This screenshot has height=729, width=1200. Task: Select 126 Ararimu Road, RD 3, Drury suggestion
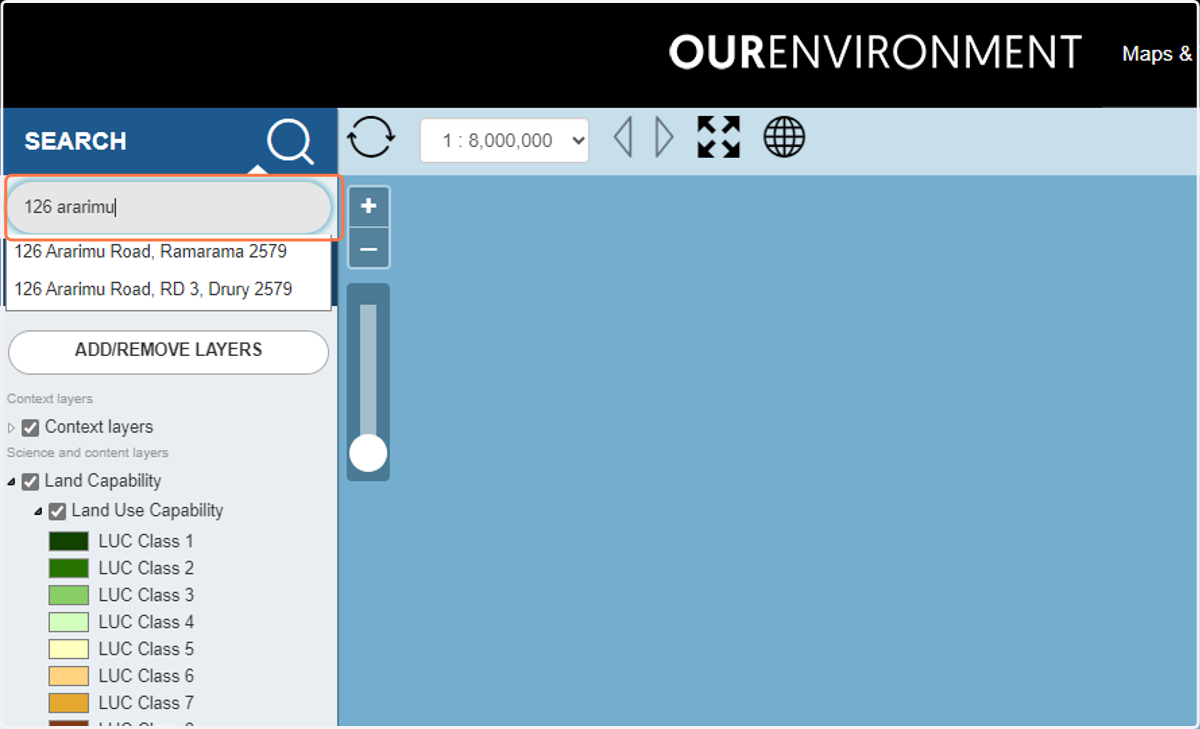(153, 289)
